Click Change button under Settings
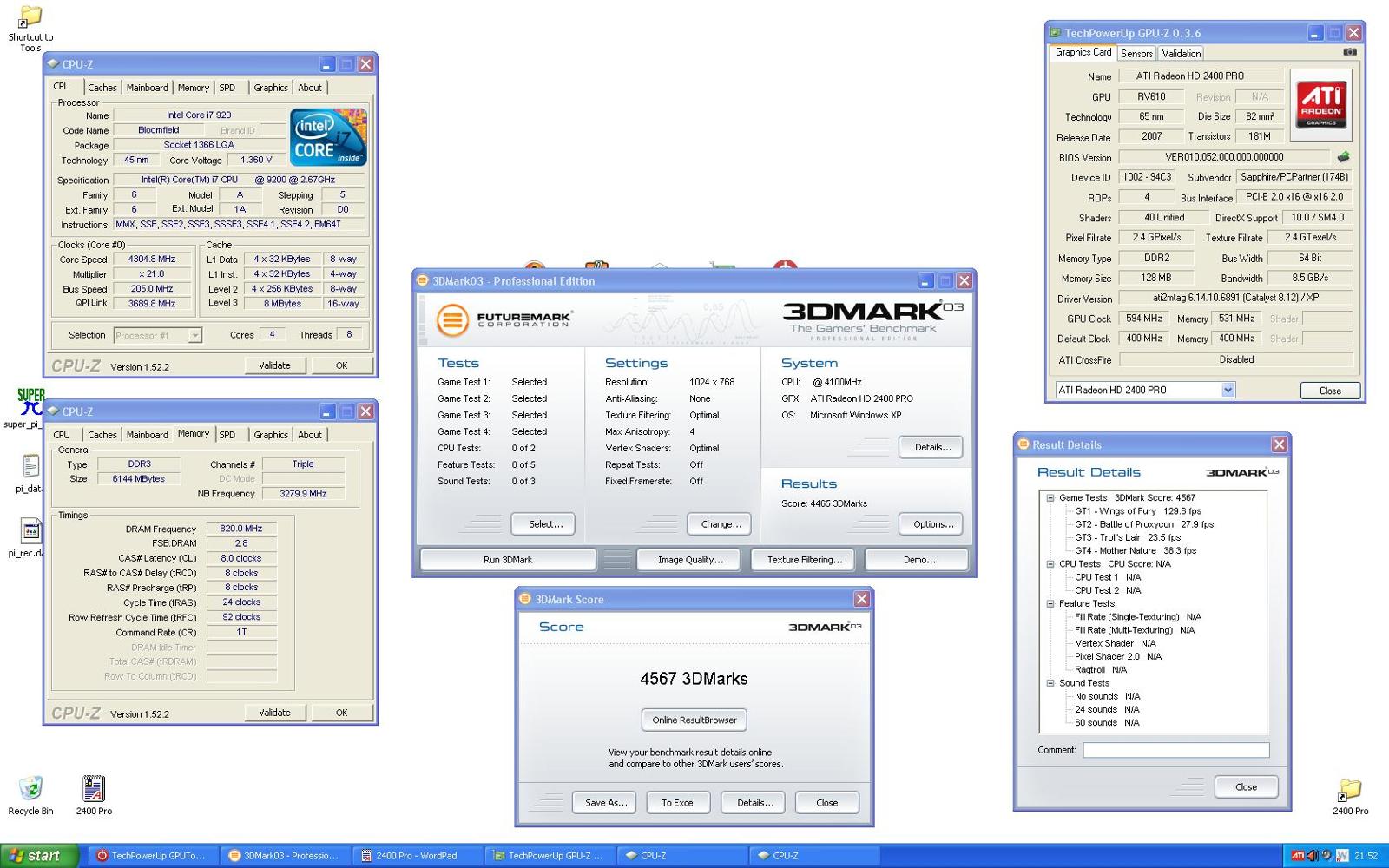The image size is (1389, 868). click(x=721, y=523)
